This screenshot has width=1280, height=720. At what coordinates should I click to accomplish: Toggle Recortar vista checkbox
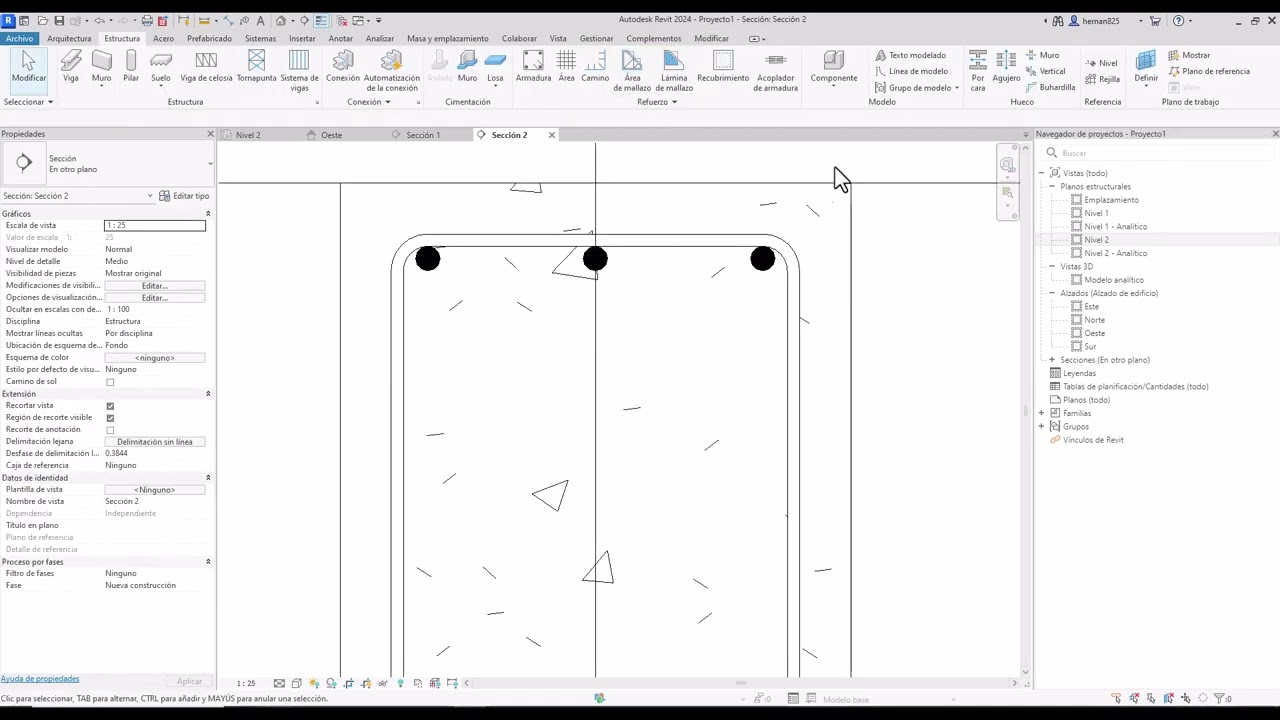[x=110, y=406]
